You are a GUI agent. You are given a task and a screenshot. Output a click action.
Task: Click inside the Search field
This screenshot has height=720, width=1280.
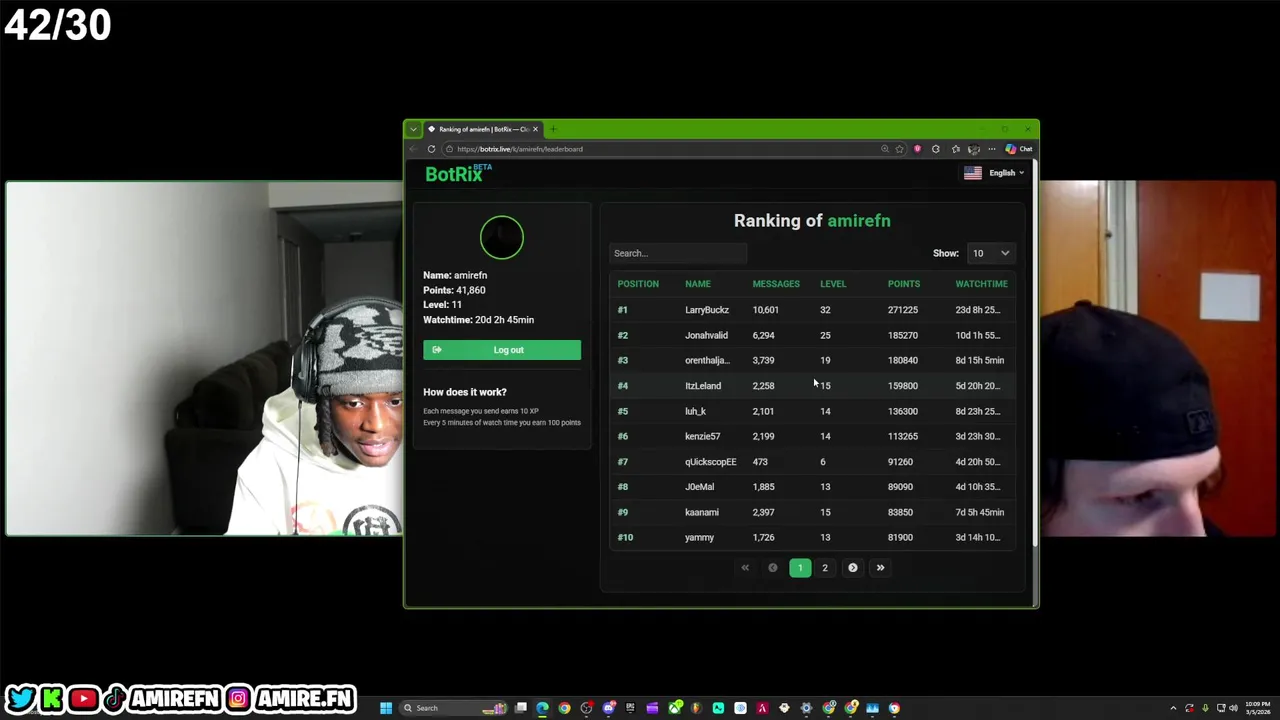click(x=678, y=253)
